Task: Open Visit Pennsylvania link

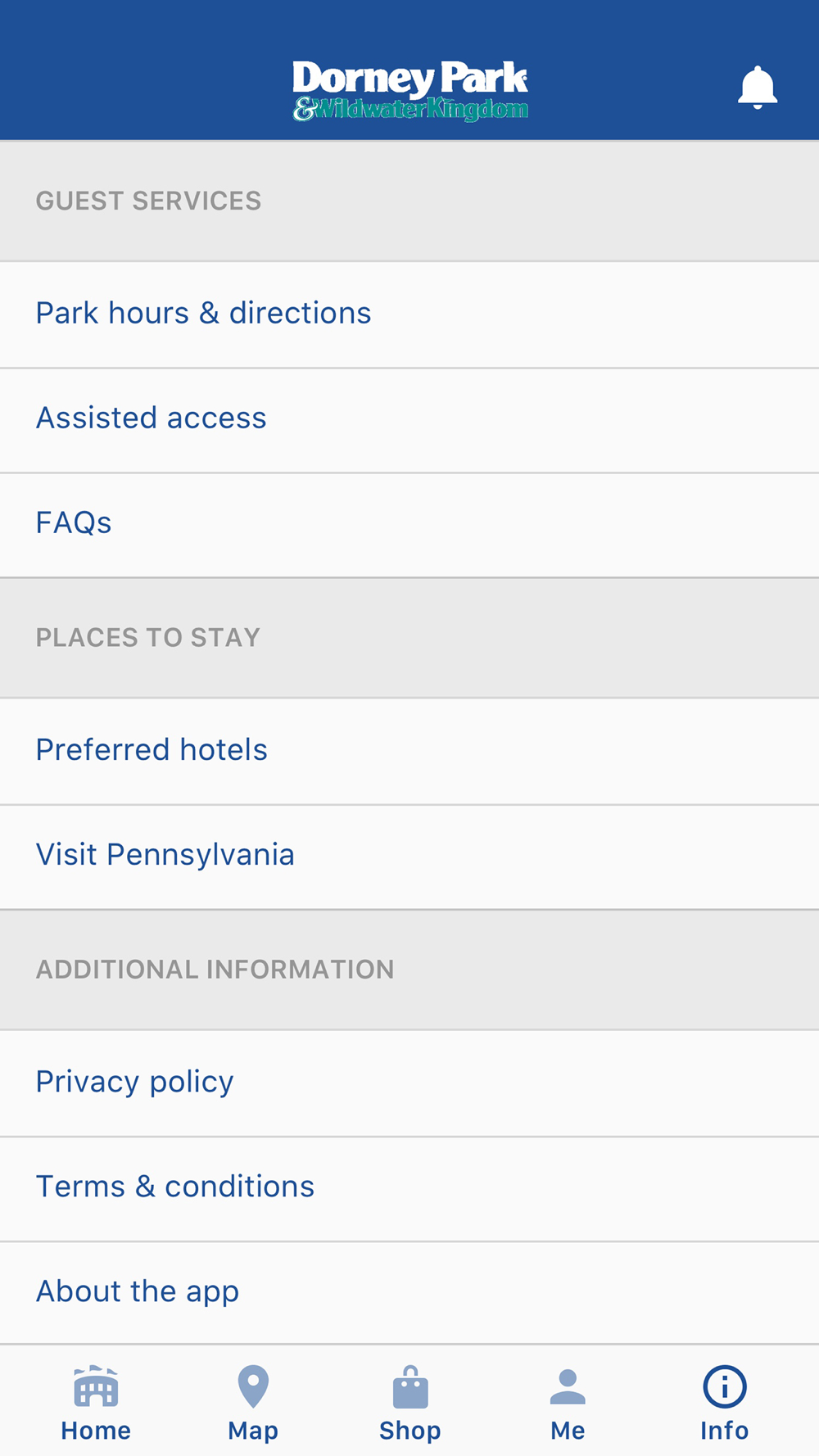Action: [x=165, y=855]
